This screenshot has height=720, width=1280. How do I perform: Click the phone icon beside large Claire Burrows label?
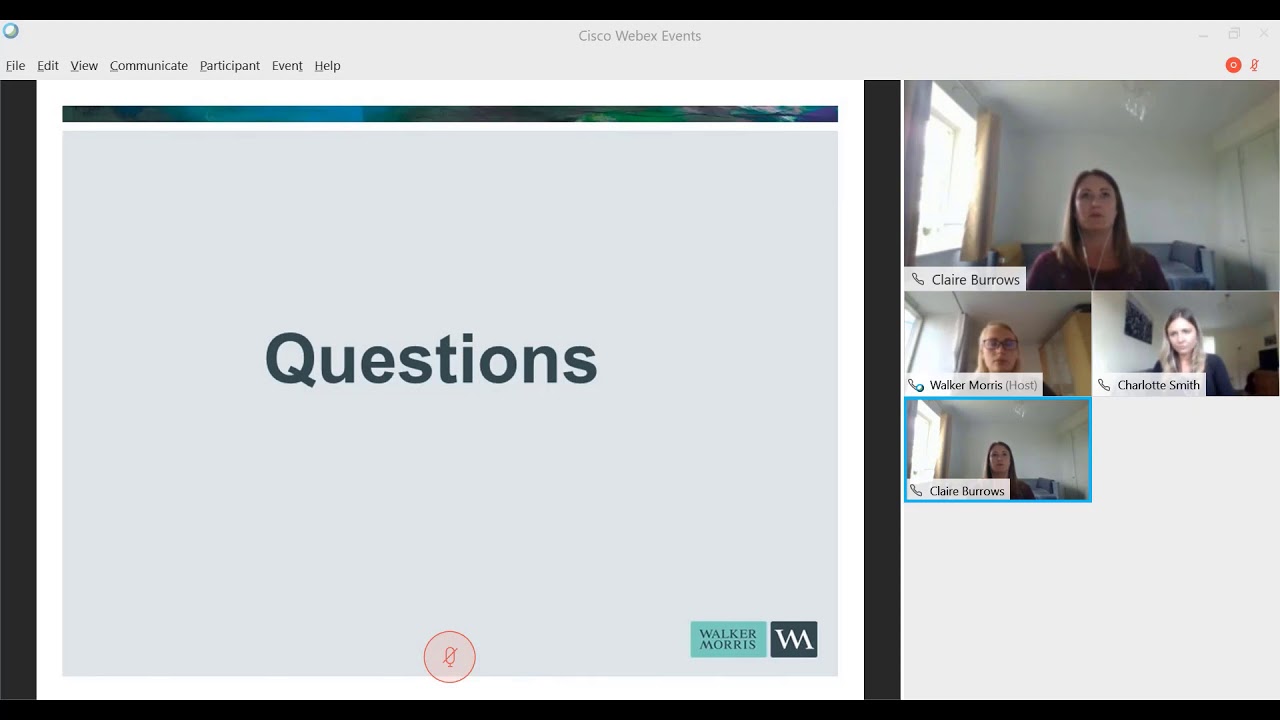918,280
